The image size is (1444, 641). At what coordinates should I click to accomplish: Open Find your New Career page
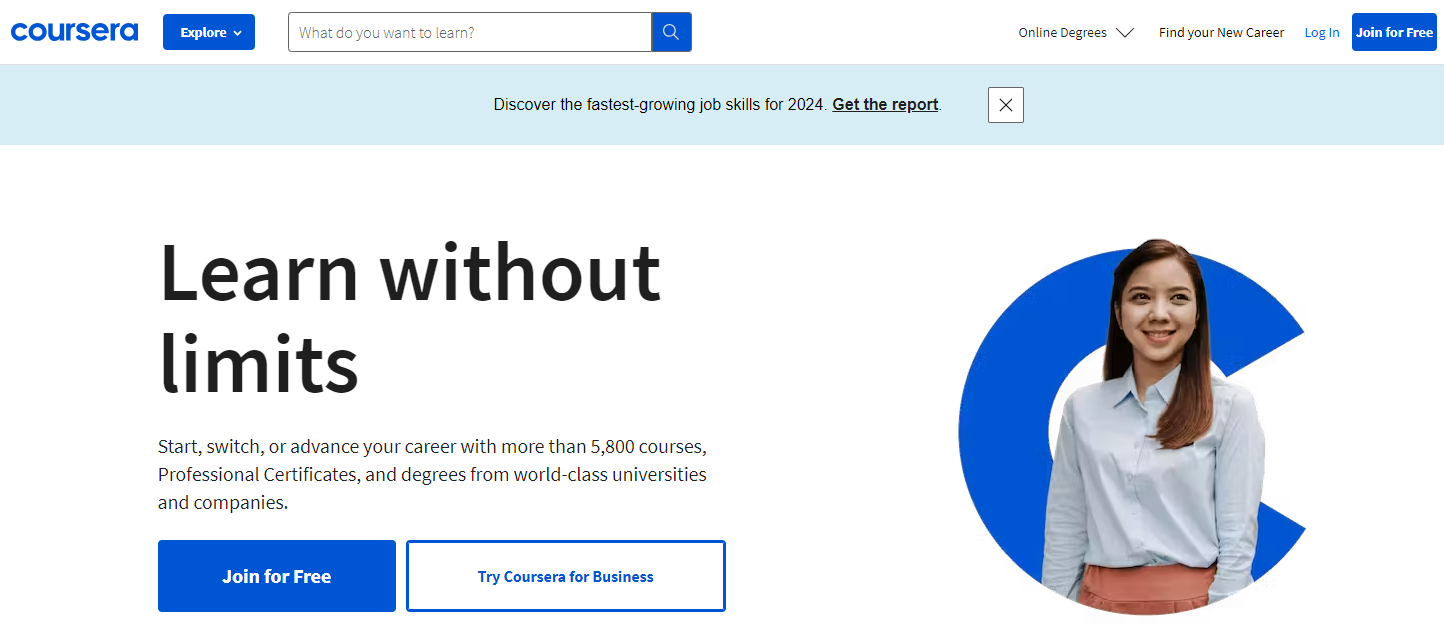(1221, 33)
